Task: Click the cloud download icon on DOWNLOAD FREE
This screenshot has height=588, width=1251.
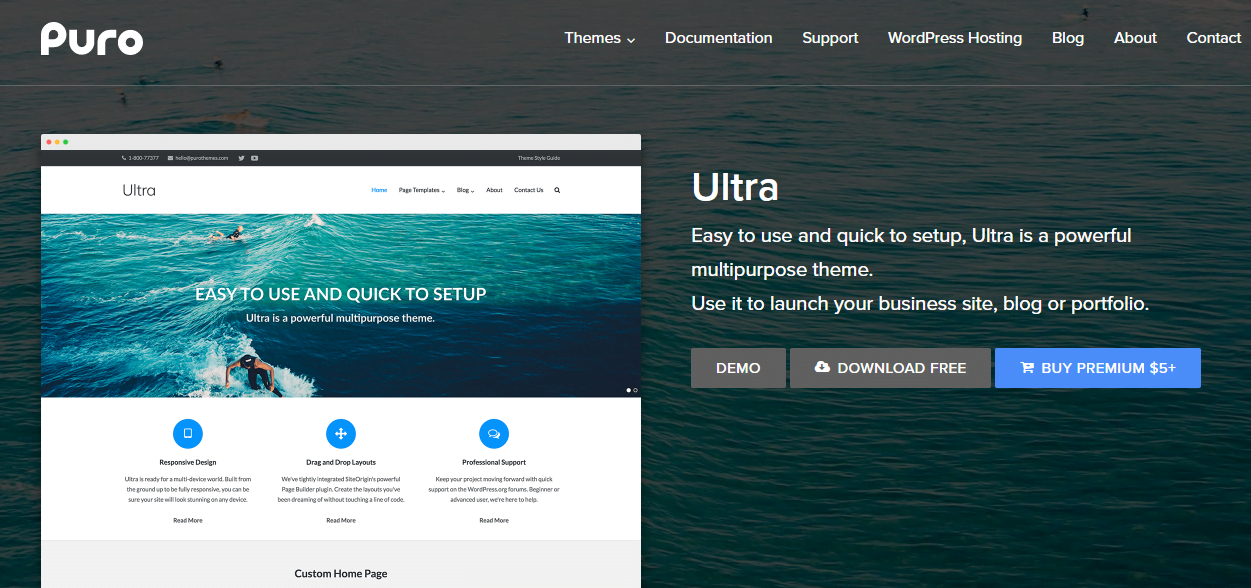Action: (822, 367)
